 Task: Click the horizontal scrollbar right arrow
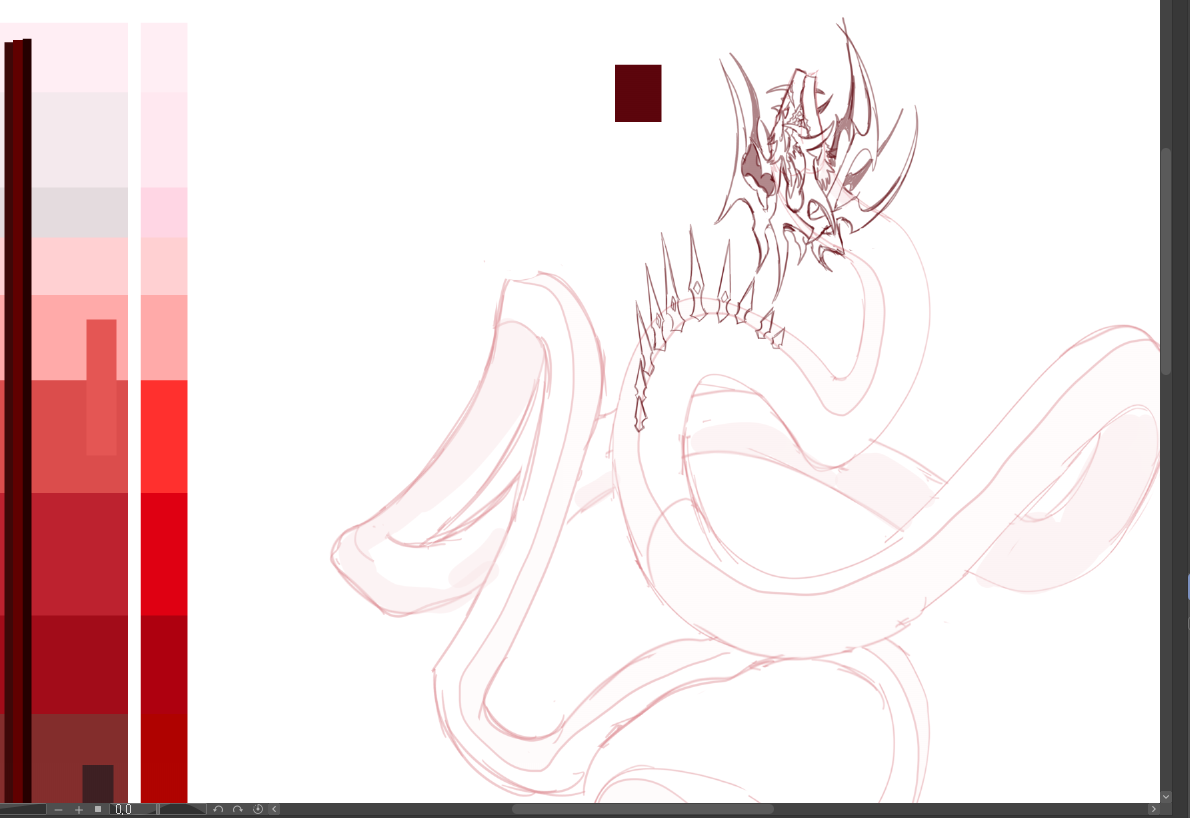(x=1153, y=809)
